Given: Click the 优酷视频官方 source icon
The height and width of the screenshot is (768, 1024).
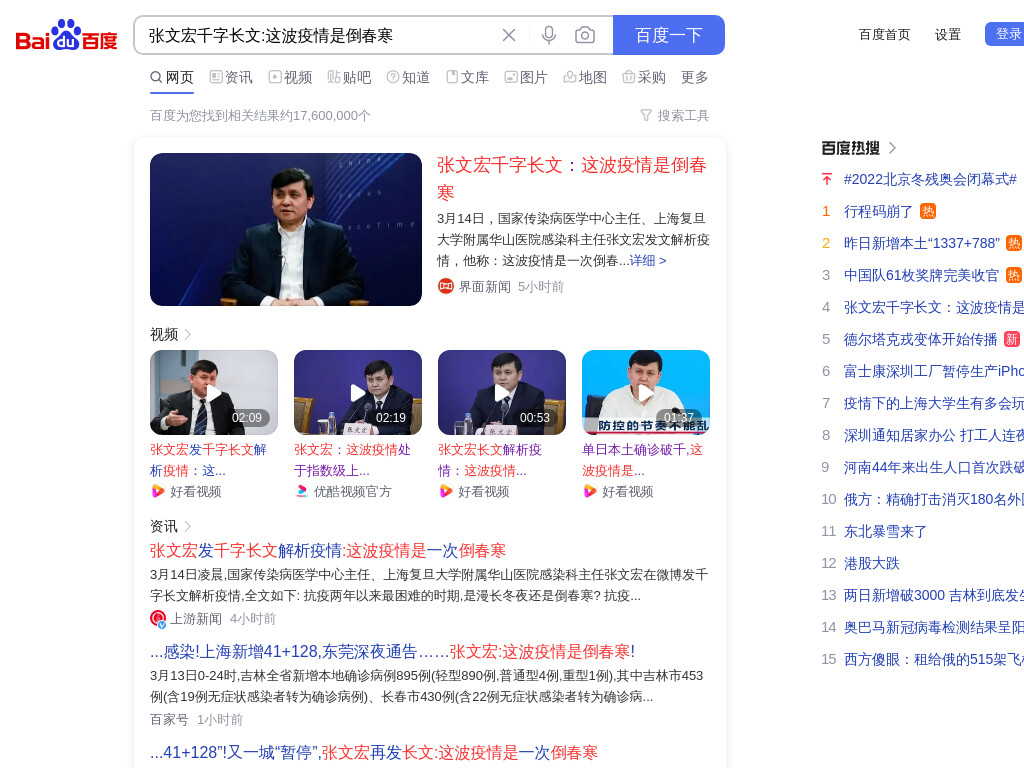Looking at the screenshot, I should (x=302, y=491).
